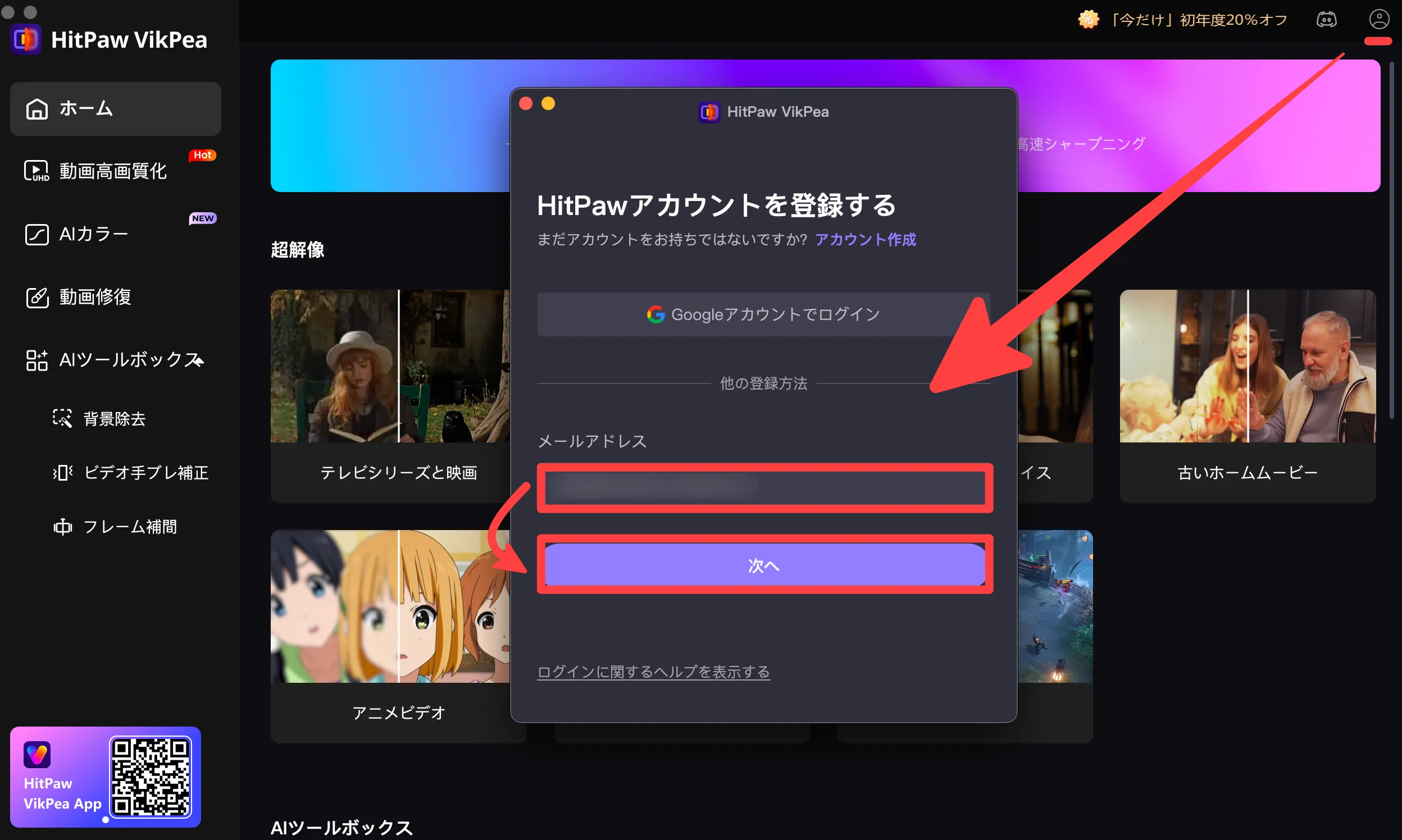The width and height of the screenshot is (1402, 840).
Task: Click the Google logo on login button
Action: [656, 314]
